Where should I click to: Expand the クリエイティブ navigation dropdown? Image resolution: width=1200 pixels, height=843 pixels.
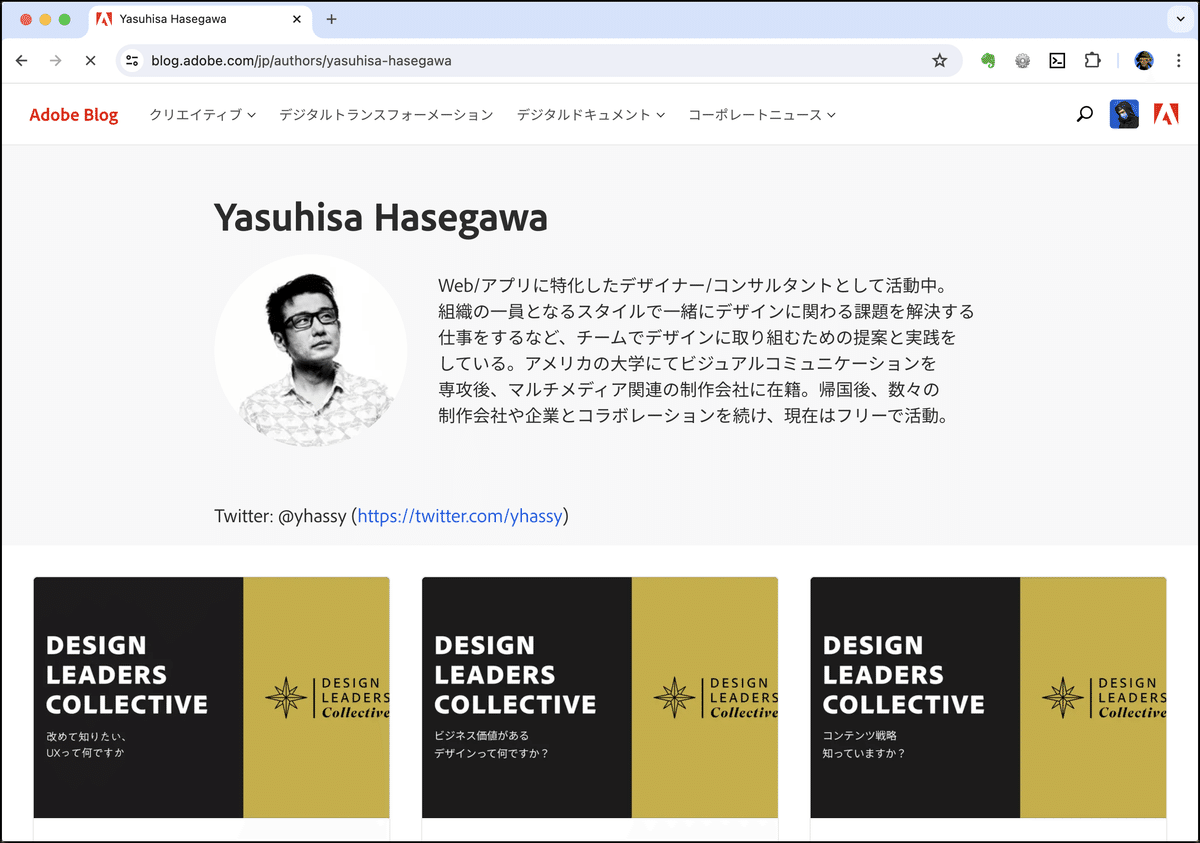(x=200, y=114)
